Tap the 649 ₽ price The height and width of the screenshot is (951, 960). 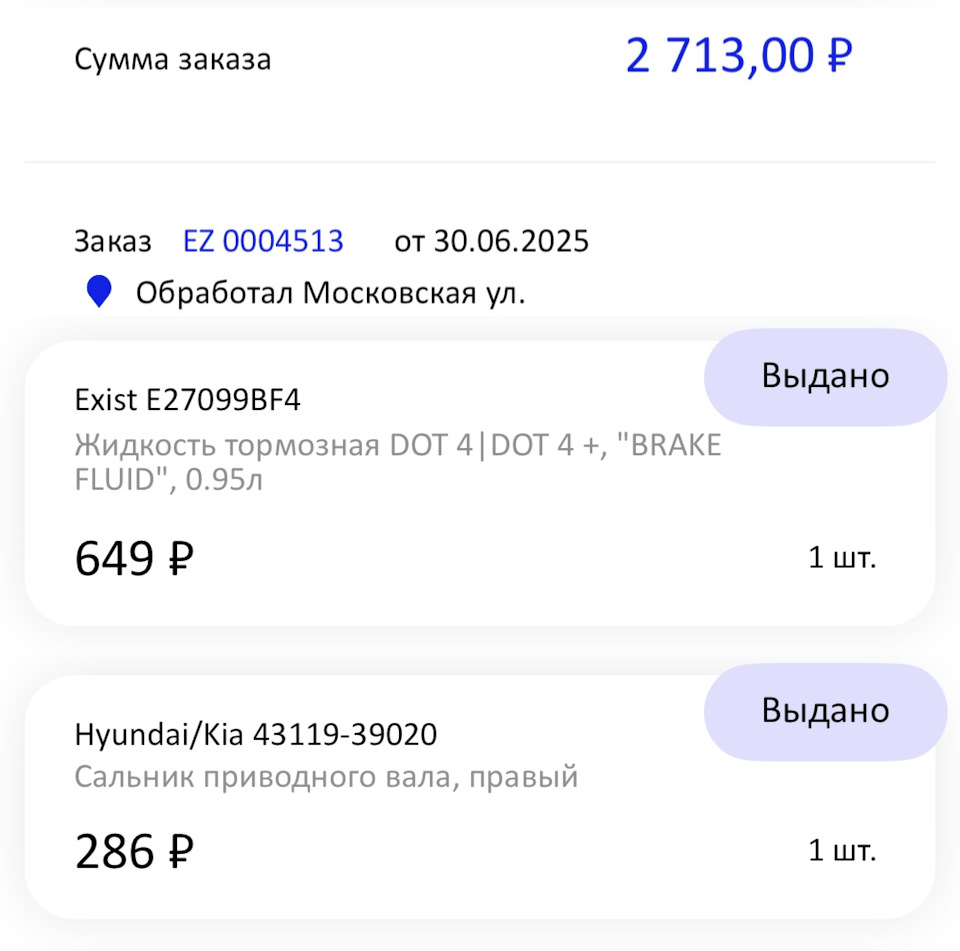click(x=134, y=558)
